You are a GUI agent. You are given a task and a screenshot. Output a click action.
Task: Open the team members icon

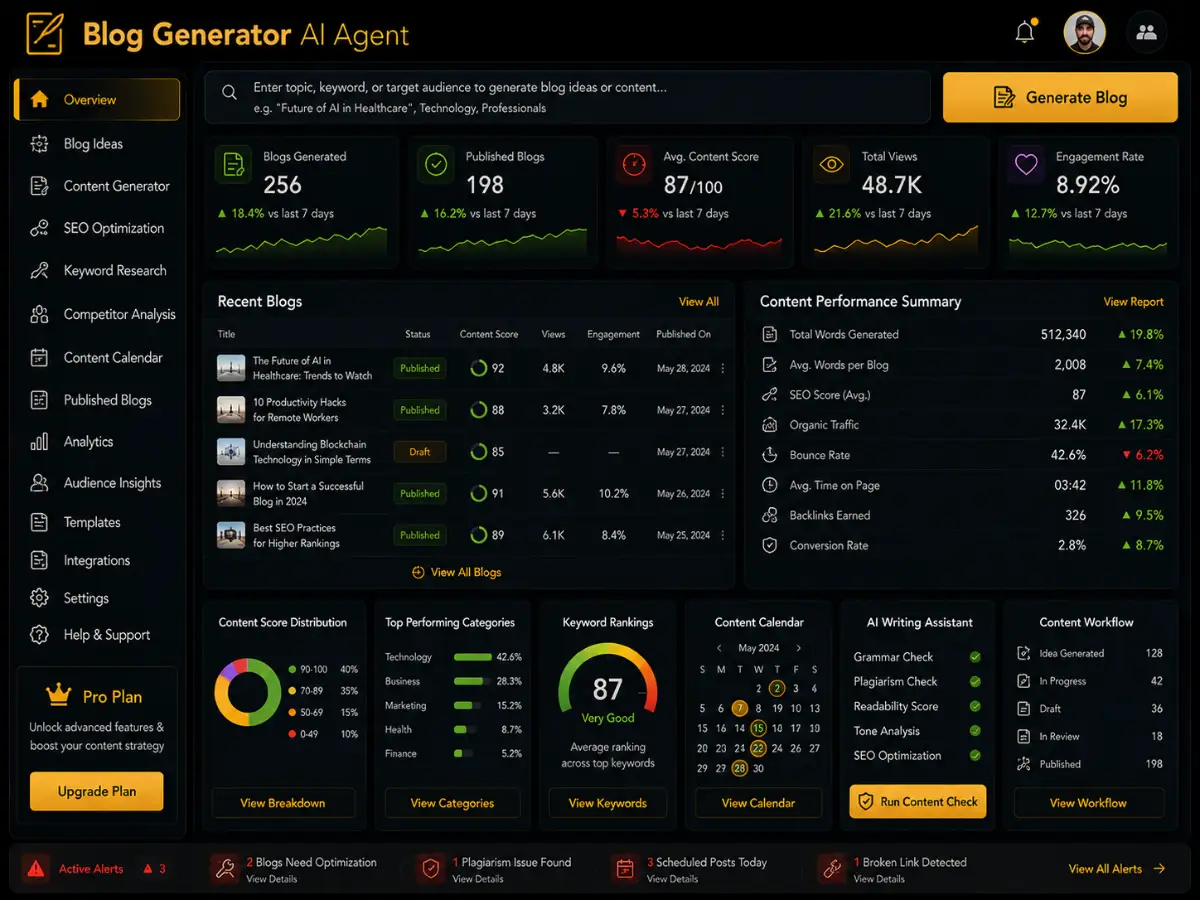(x=1147, y=33)
